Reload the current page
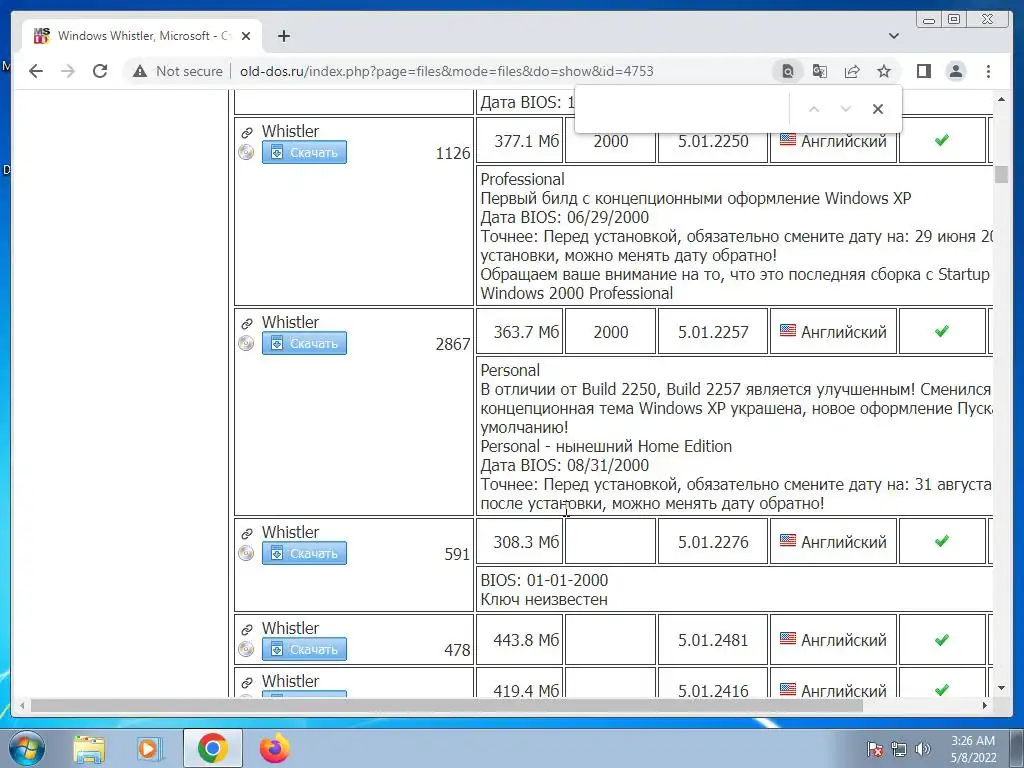 pos(100,71)
